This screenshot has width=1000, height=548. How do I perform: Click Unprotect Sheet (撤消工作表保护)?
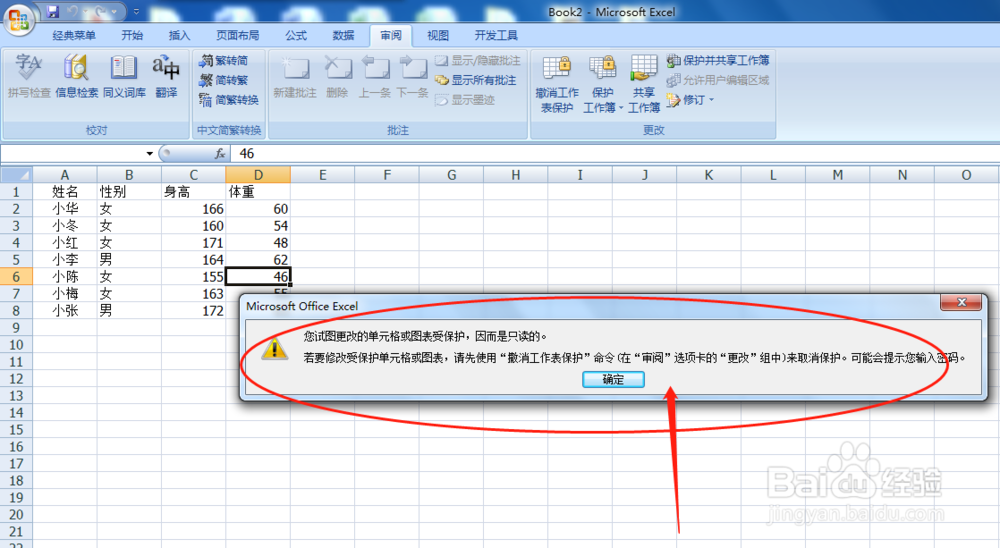tap(557, 84)
